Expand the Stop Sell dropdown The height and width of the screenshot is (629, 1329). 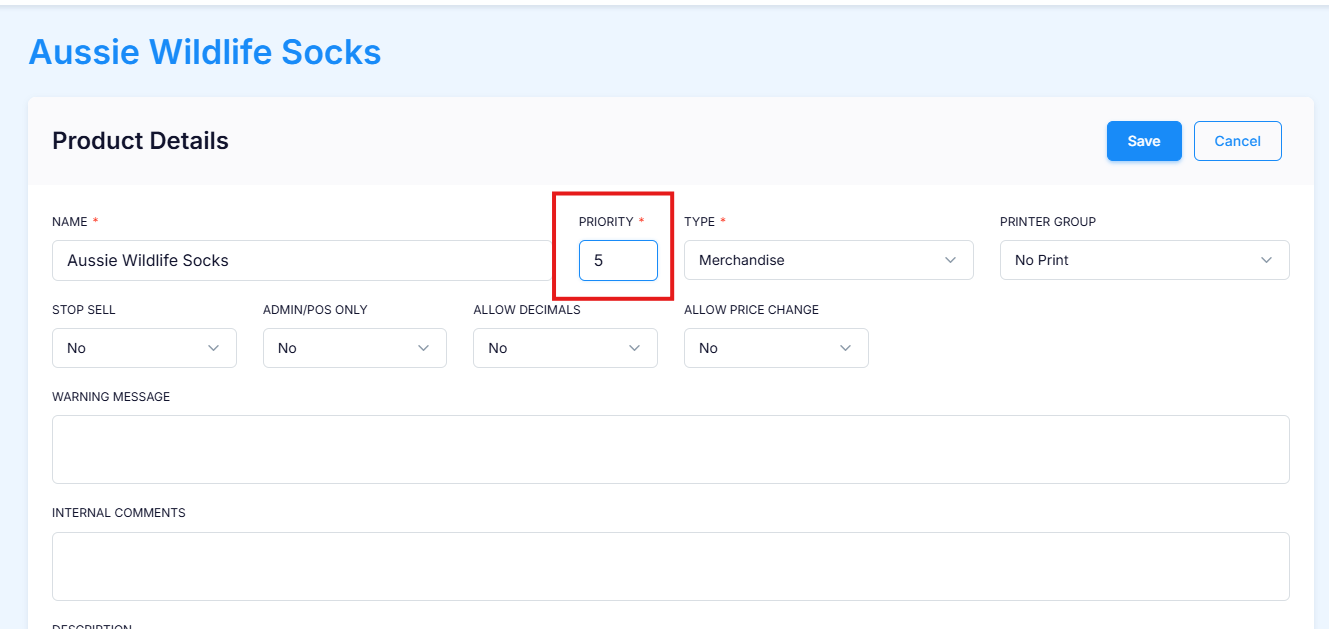pyautogui.click(x=144, y=348)
